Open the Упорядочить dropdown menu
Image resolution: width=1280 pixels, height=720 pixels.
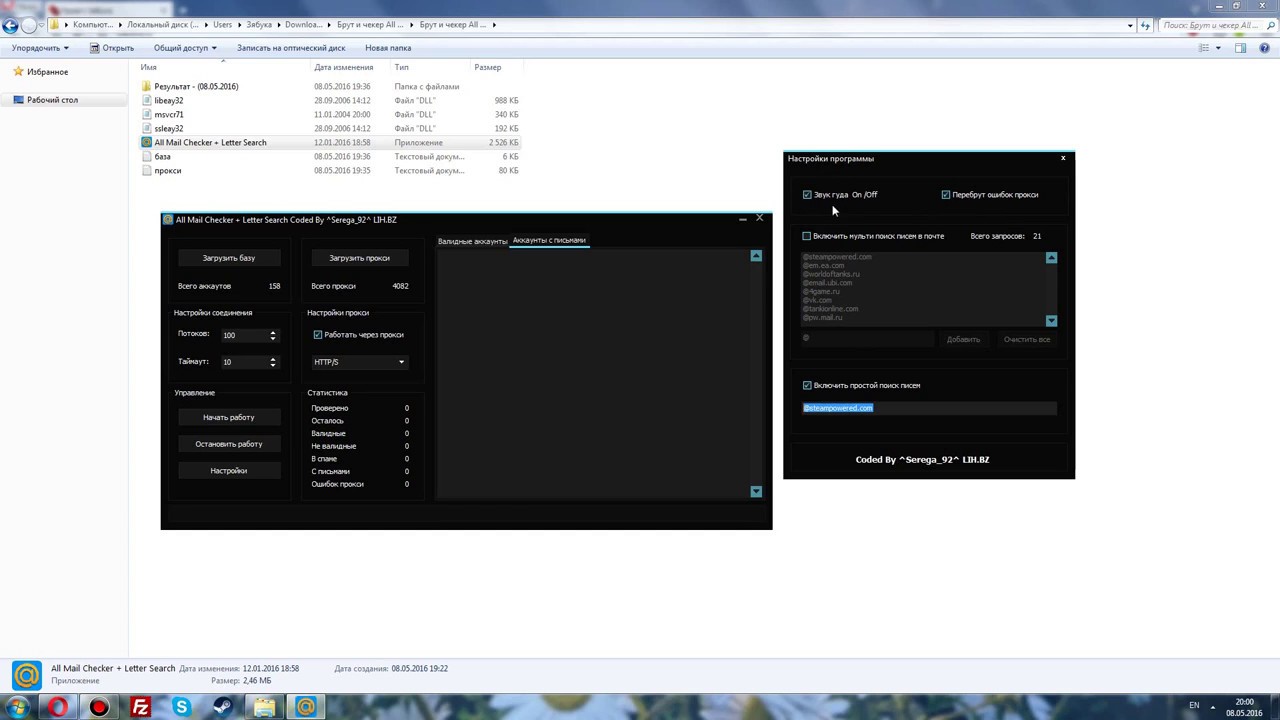click(40, 48)
